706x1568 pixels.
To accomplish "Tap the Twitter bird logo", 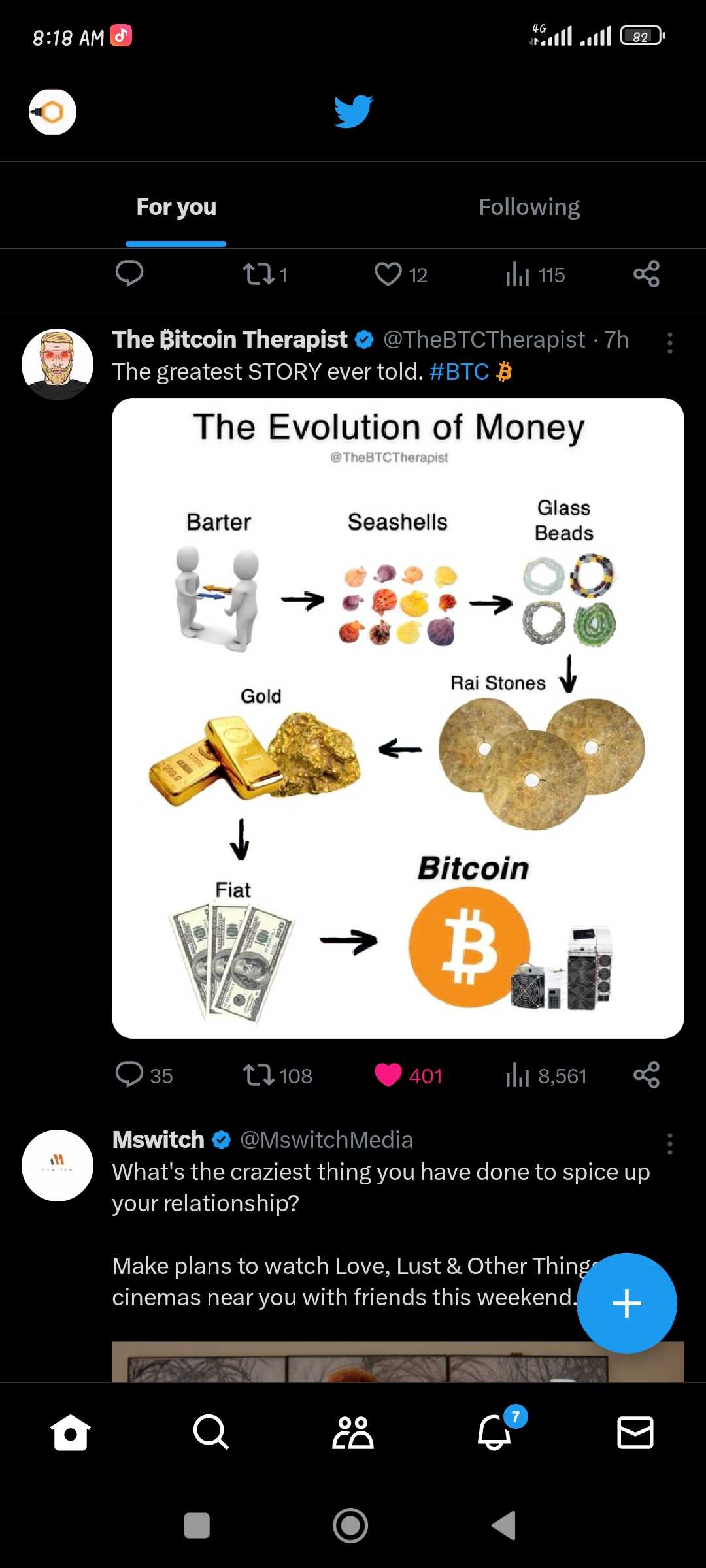I will [x=353, y=111].
